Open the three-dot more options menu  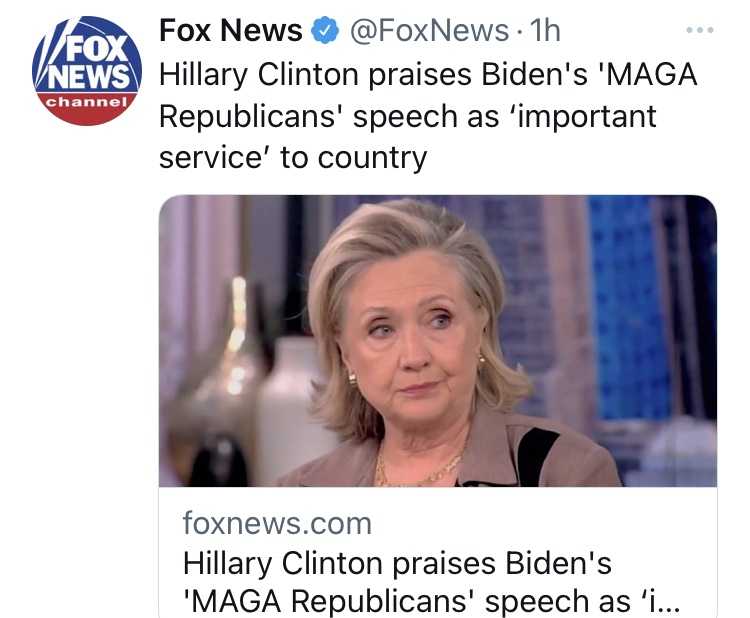tap(700, 30)
